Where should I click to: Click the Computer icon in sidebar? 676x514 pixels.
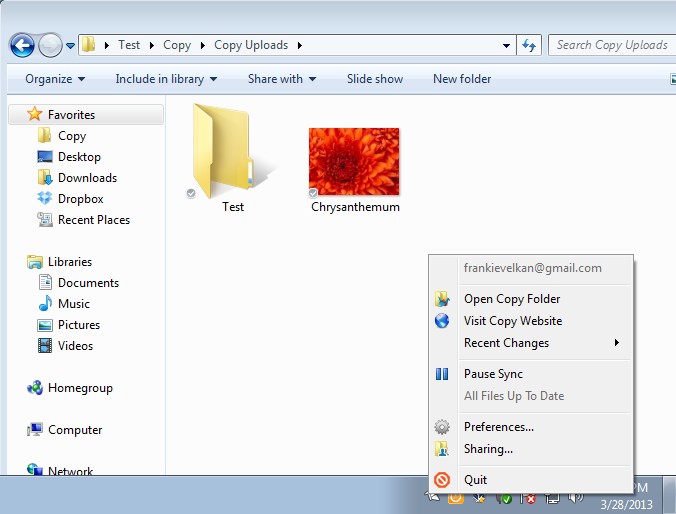[x=36, y=430]
